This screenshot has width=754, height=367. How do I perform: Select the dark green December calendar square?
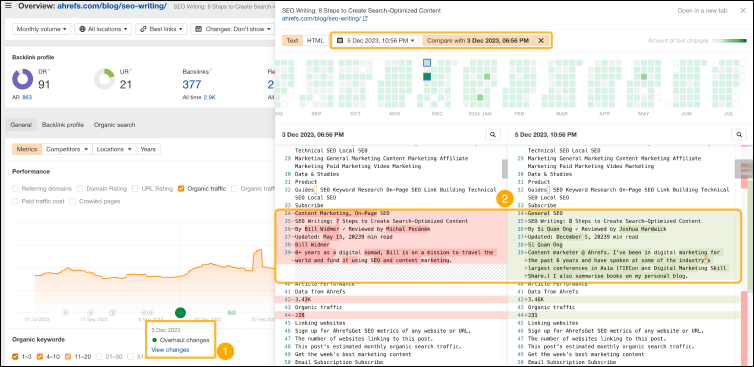(x=427, y=76)
